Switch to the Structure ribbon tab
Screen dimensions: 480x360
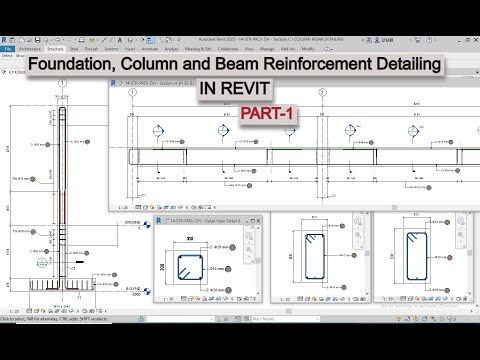point(55,49)
